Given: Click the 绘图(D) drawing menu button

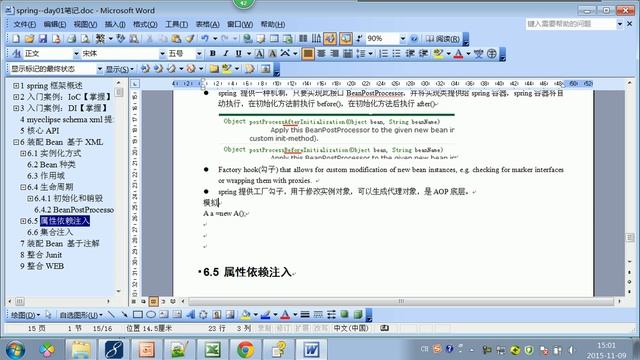Looking at the screenshot, I should (25, 315).
